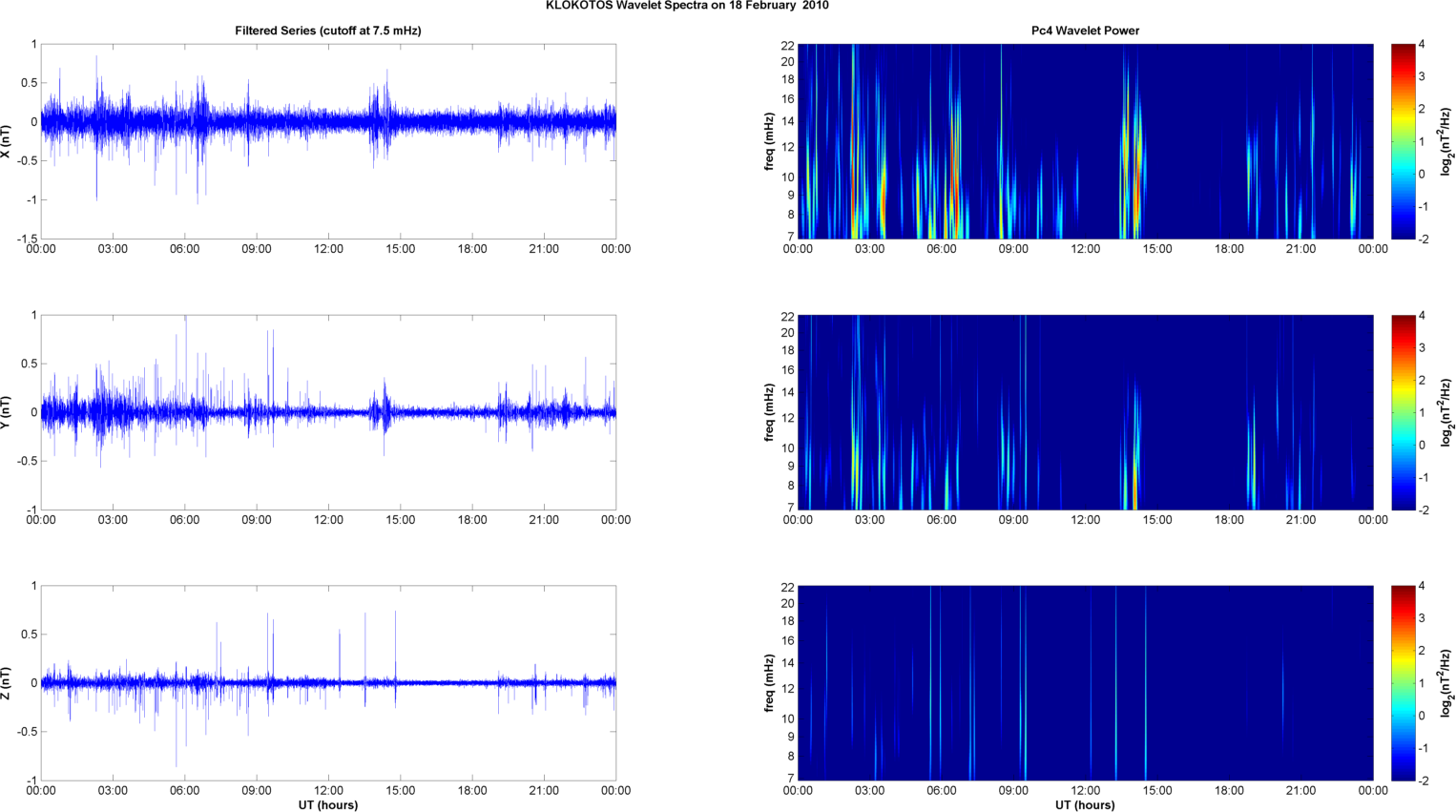Click the middle wavelet power spectrogram
Viewport: 1456px width, 812px height.
[x=1085, y=412]
